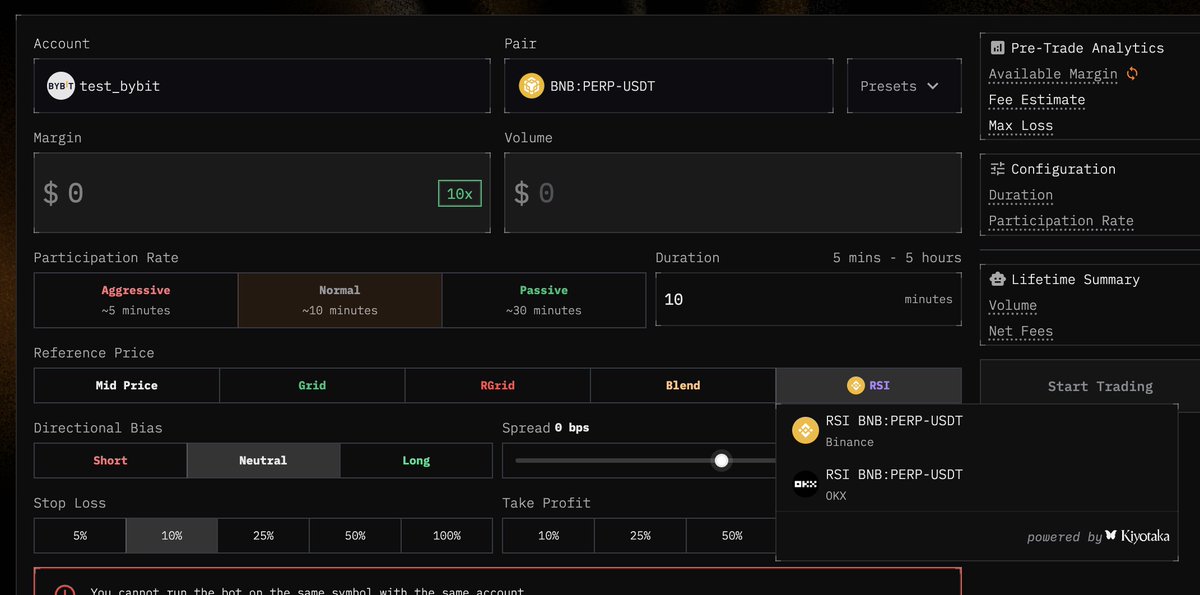The image size is (1200, 595).
Task: Click the Bybit logo icon in Account field
Action: (60, 86)
